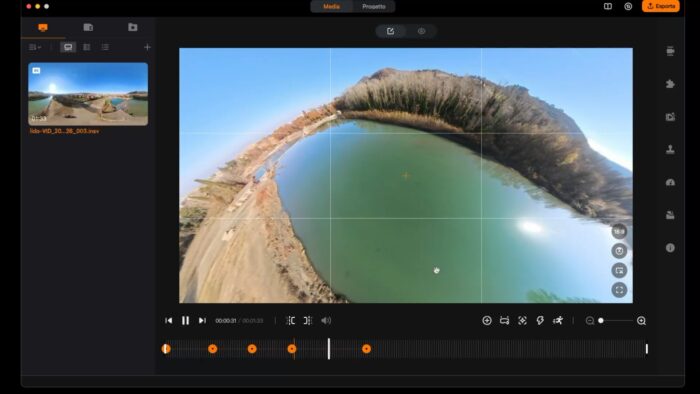Enable Deep Track with the target-frame icon
700x394 pixels.
coord(522,320)
